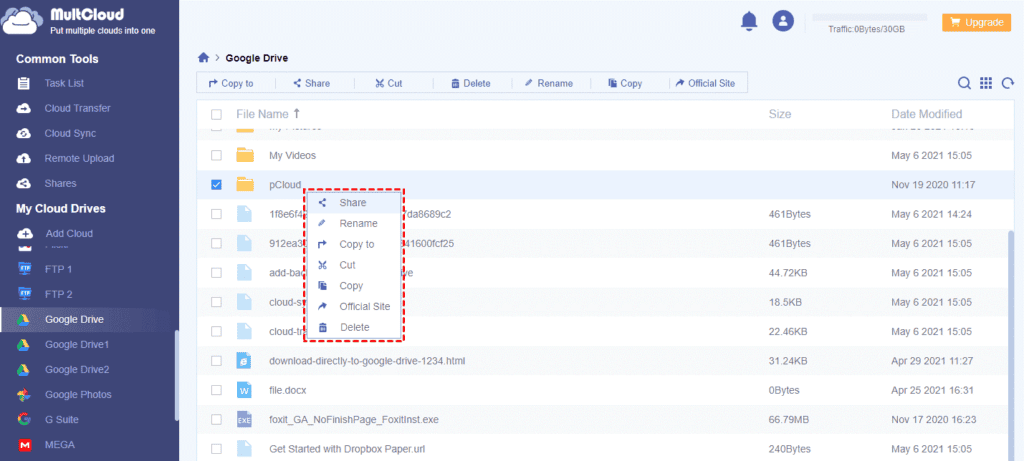Open the FTP 2 drive

[58, 294]
